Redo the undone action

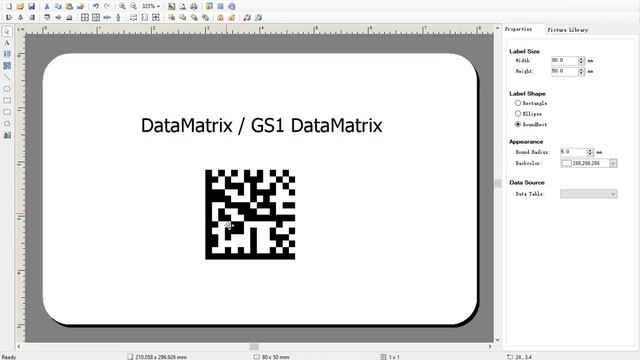tap(107, 6)
